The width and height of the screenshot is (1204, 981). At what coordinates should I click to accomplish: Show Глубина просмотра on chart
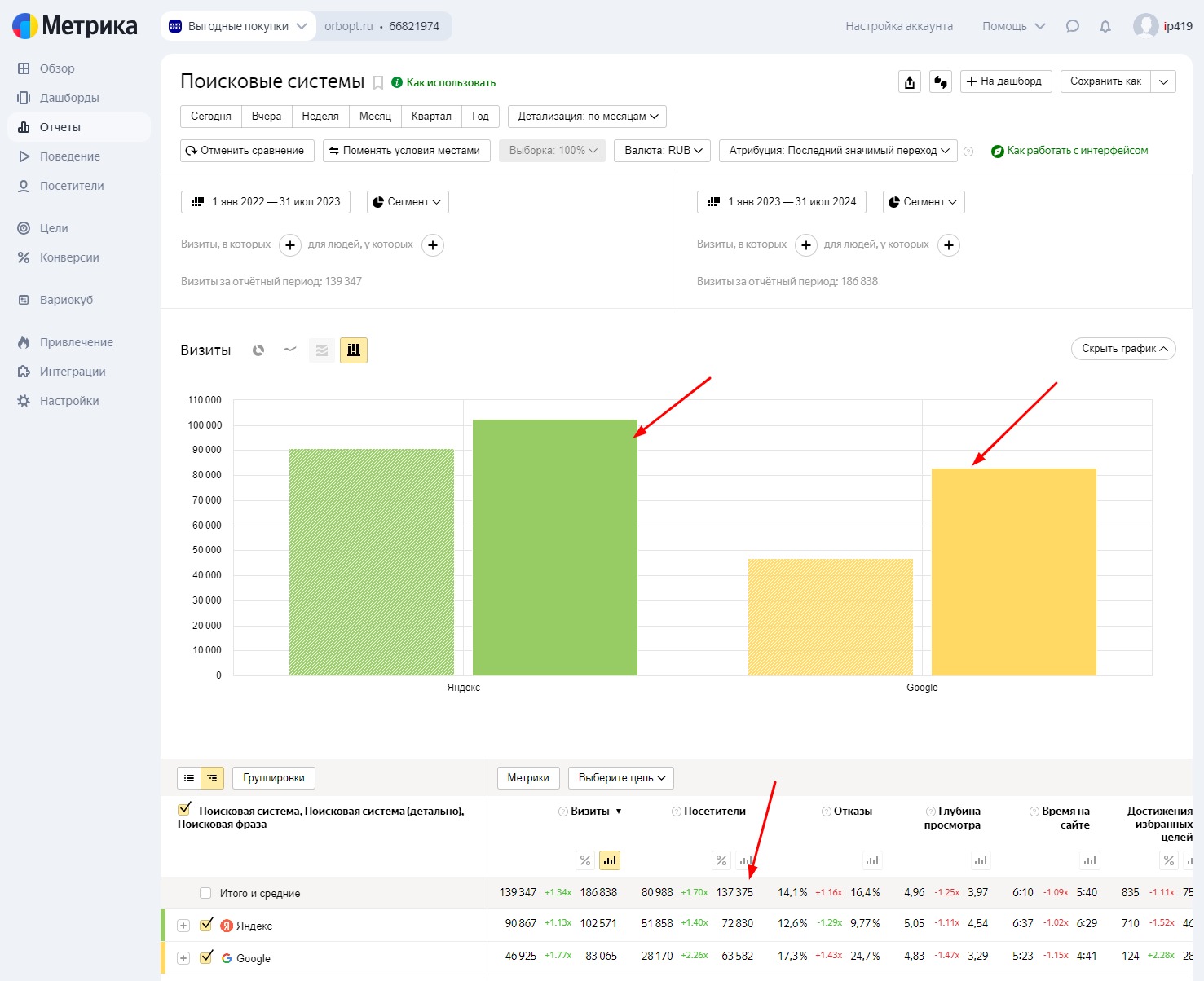tap(981, 860)
